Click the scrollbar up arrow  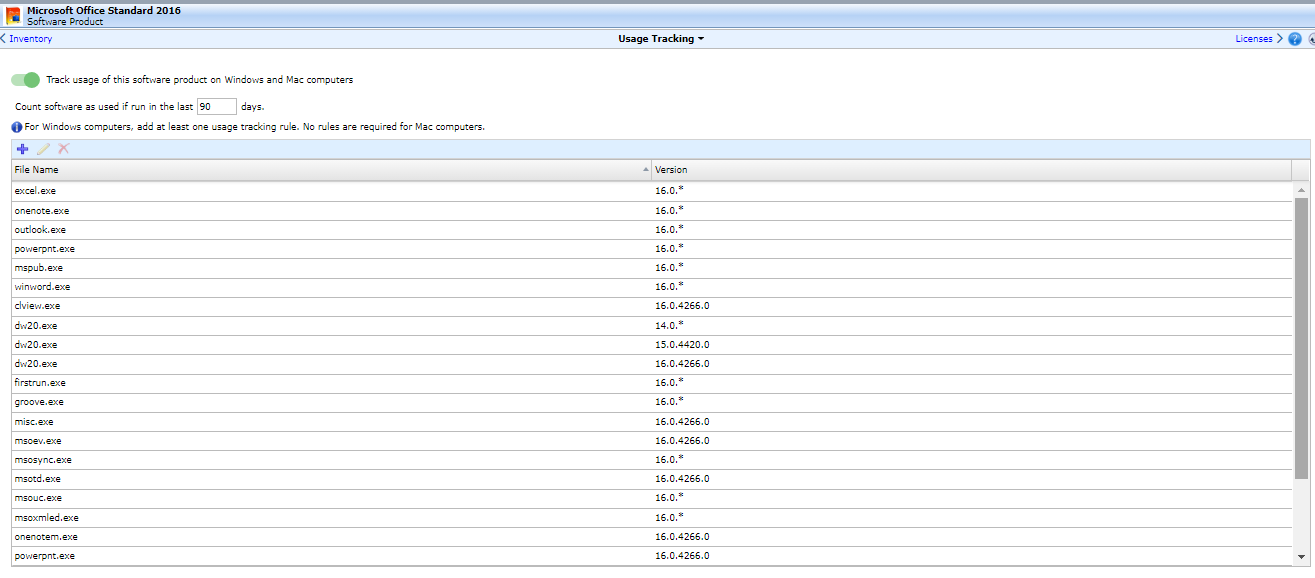coord(1301,189)
